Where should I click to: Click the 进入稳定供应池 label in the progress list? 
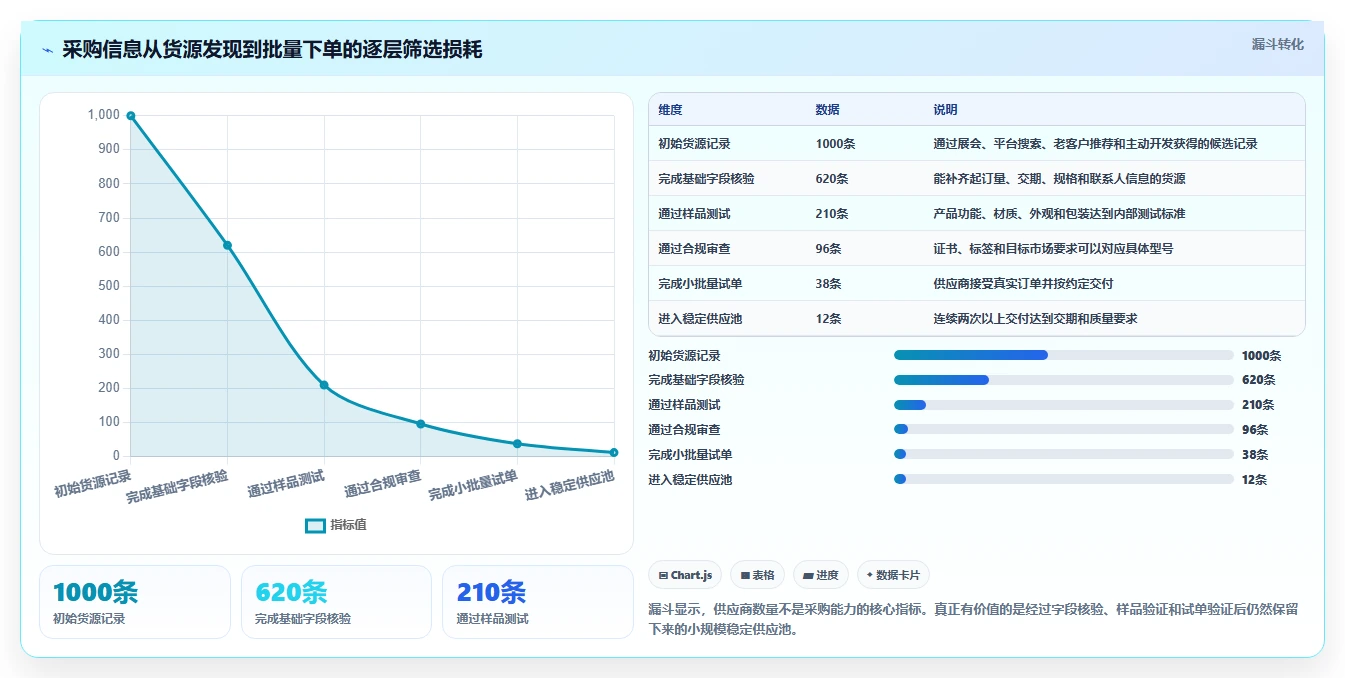point(690,479)
